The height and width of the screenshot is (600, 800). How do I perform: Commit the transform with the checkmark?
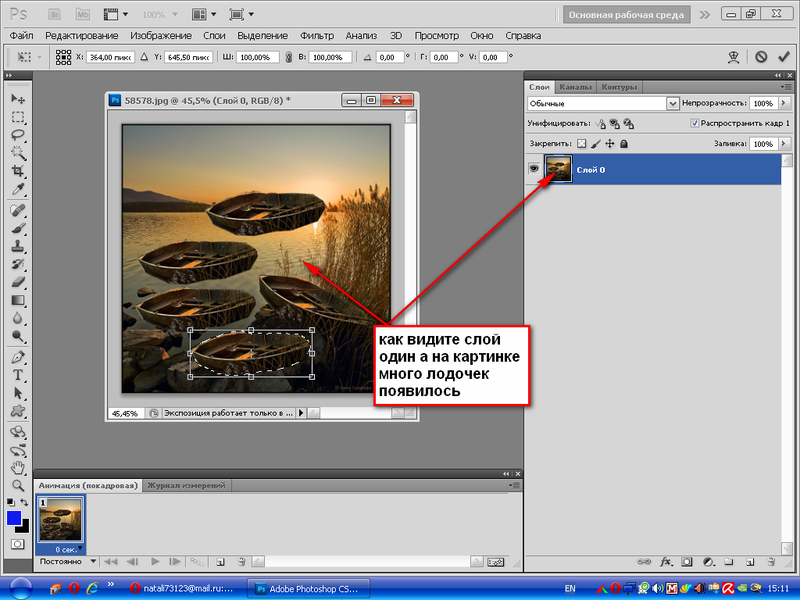click(x=783, y=57)
